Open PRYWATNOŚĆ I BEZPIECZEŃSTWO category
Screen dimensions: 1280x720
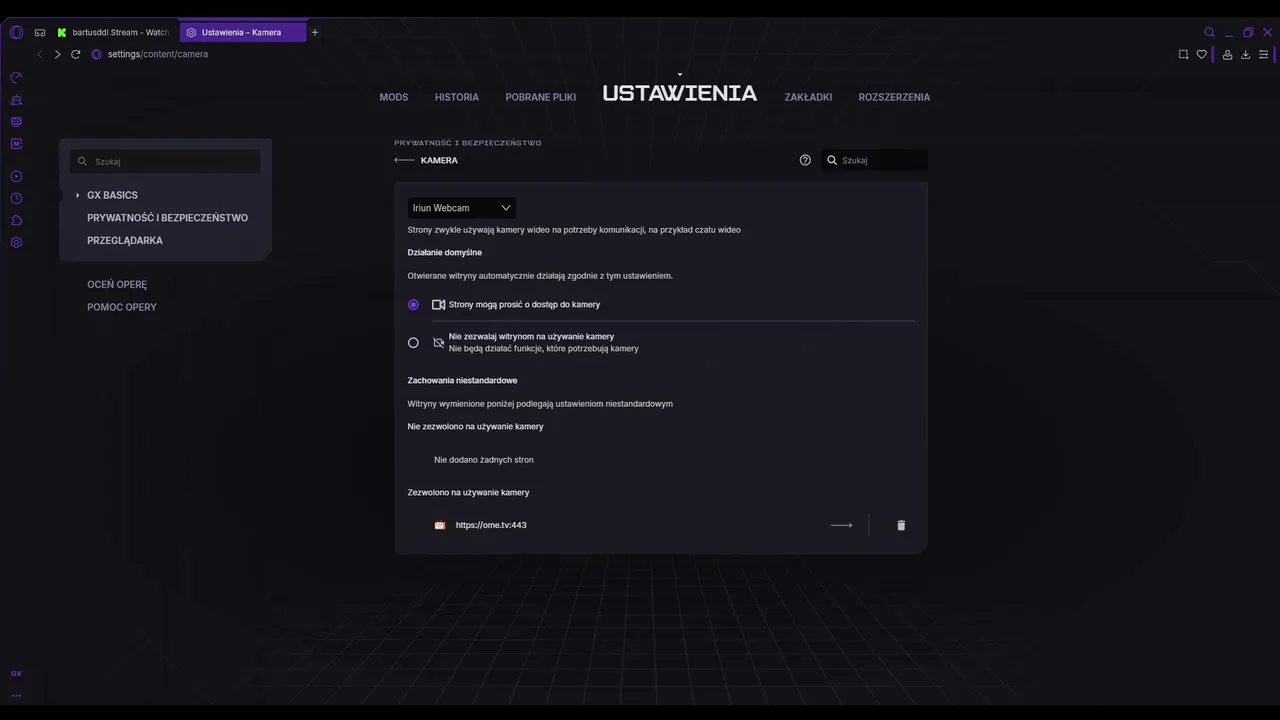tap(167, 218)
